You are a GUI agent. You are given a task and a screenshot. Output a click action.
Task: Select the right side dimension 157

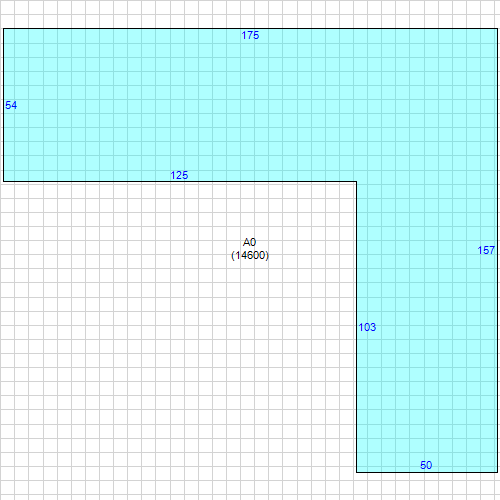click(x=486, y=250)
